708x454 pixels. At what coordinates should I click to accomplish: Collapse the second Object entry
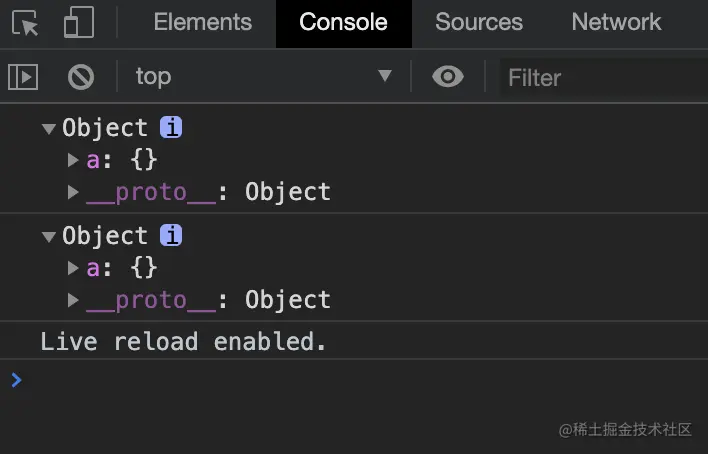48,236
